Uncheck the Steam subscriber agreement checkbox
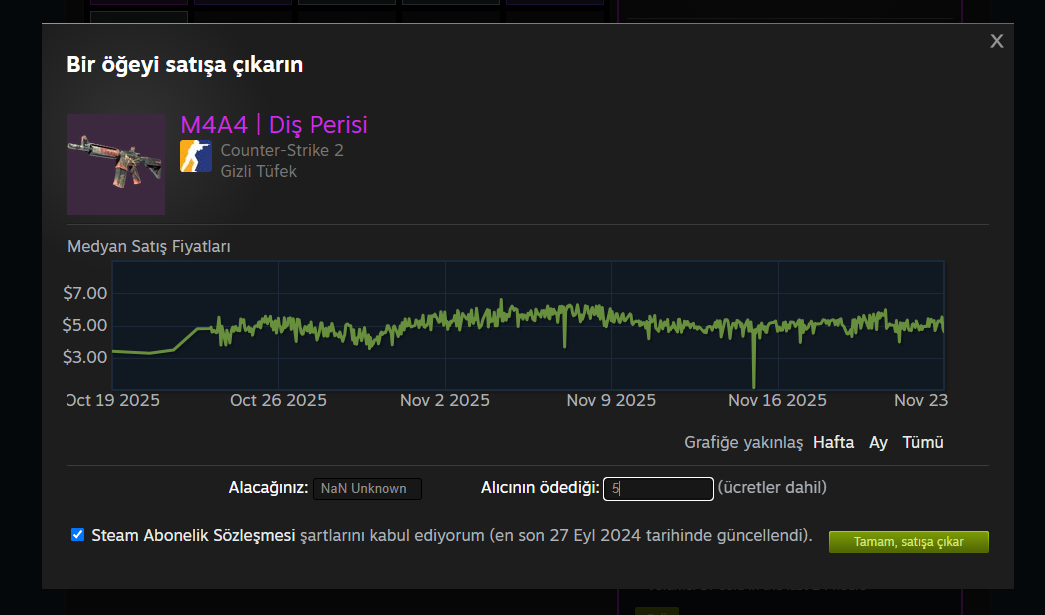Image resolution: width=1045 pixels, height=615 pixels. coord(77,534)
